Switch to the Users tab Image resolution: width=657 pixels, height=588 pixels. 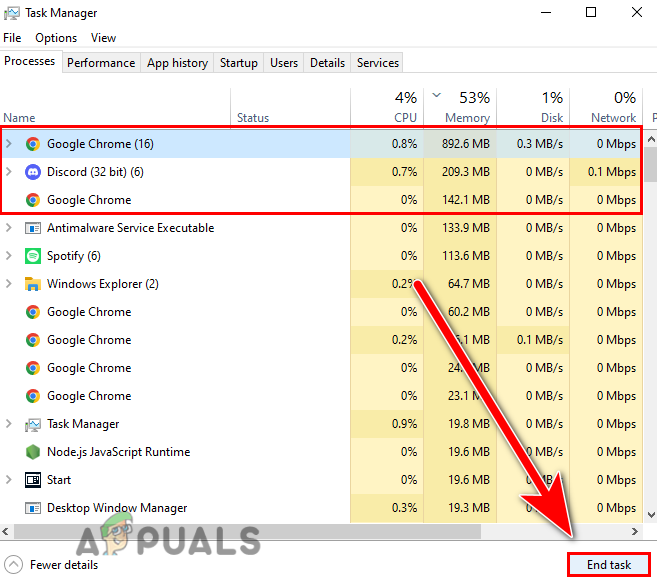point(284,63)
